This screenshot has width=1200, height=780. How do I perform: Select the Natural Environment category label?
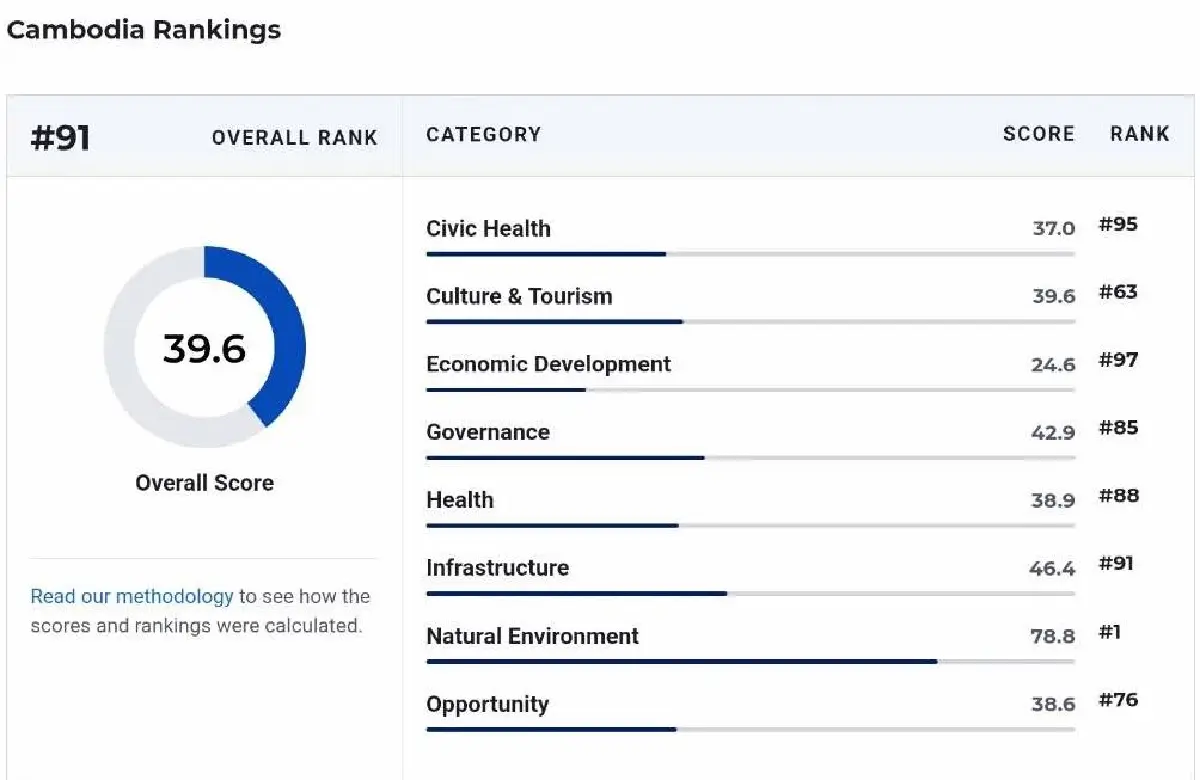tap(533, 636)
